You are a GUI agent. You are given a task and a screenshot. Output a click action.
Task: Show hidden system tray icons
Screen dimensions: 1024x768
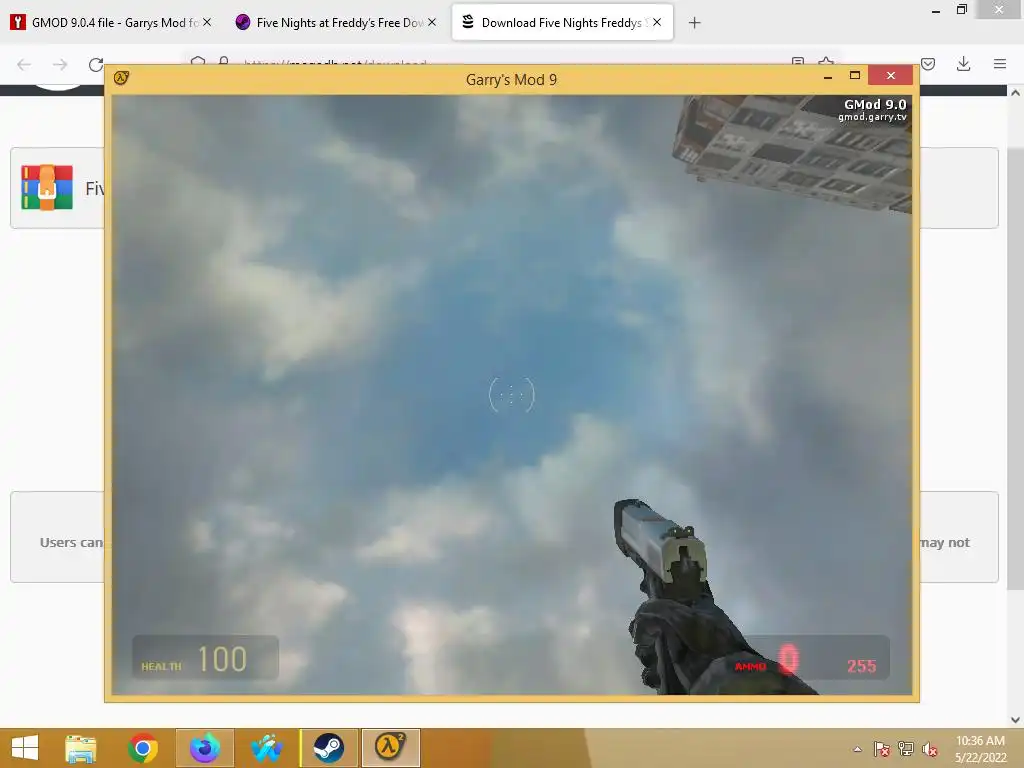[857, 749]
